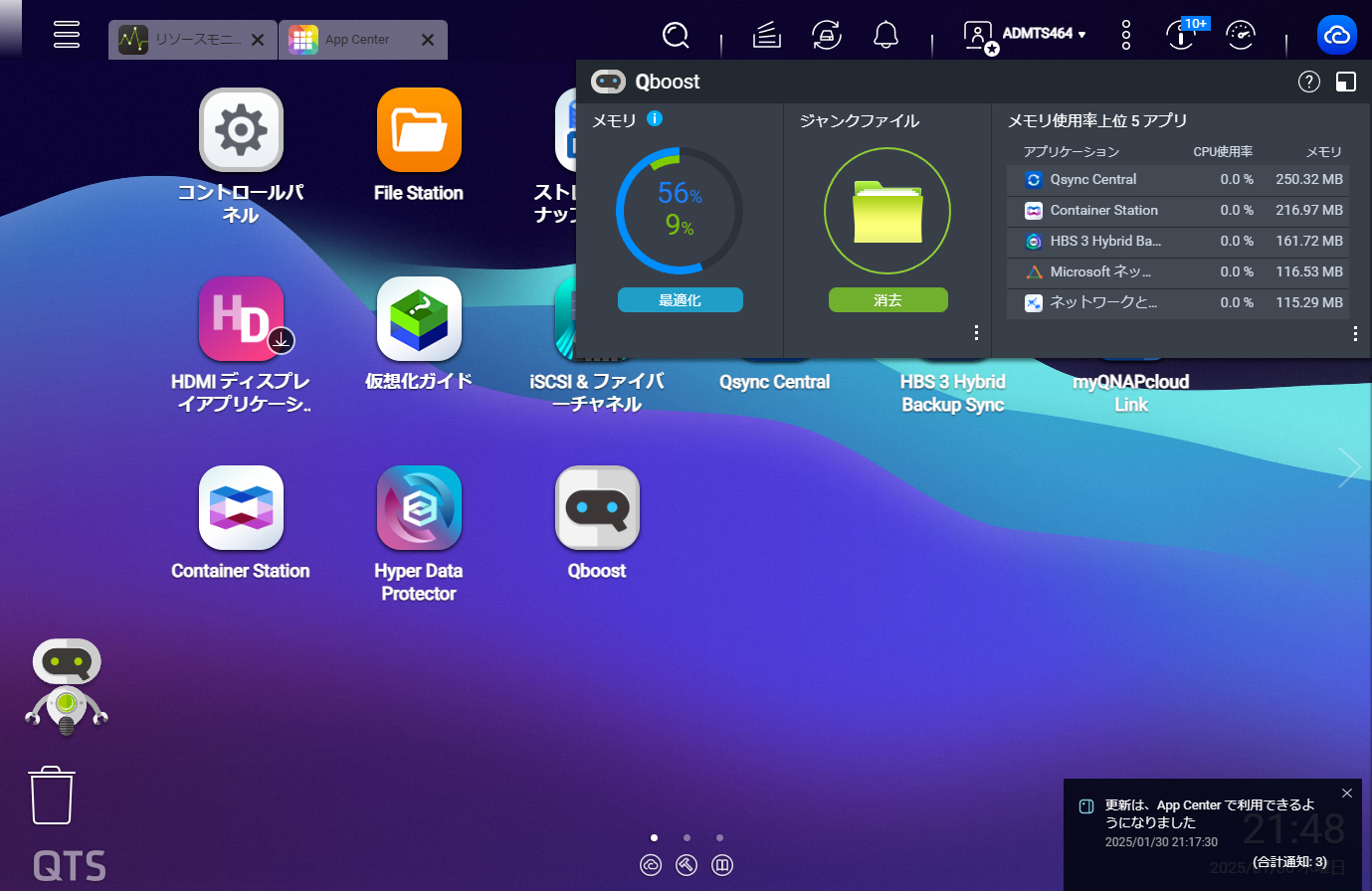Go to third desktop page dot
The width and height of the screenshot is (1372, 891).
pyautogui.click(x=719, y=837)
